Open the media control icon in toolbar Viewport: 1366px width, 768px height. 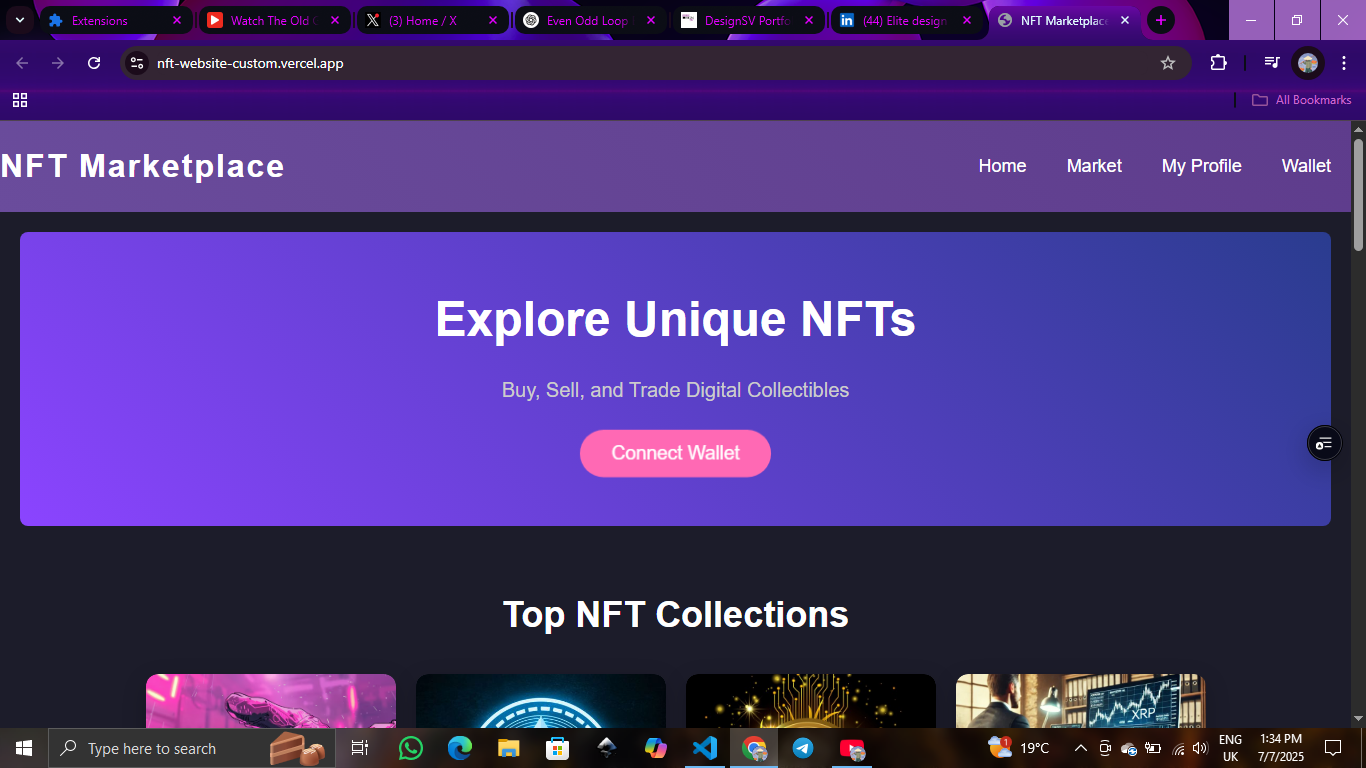pyautogui.click(x=1271, y=63)
